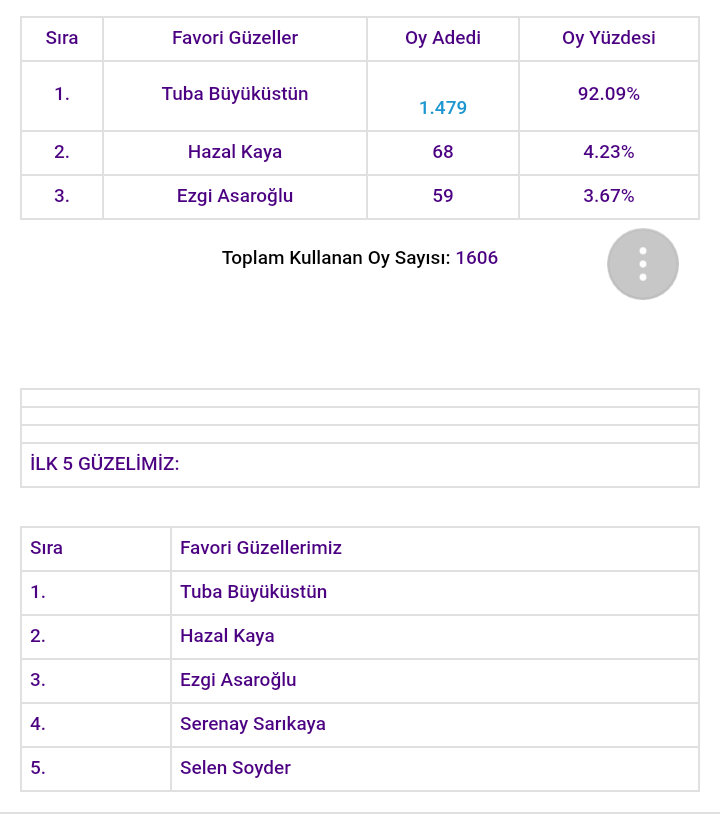720x827 pixels.
Task: Click the Oy Adedi column header
Action: click(443, 38)
